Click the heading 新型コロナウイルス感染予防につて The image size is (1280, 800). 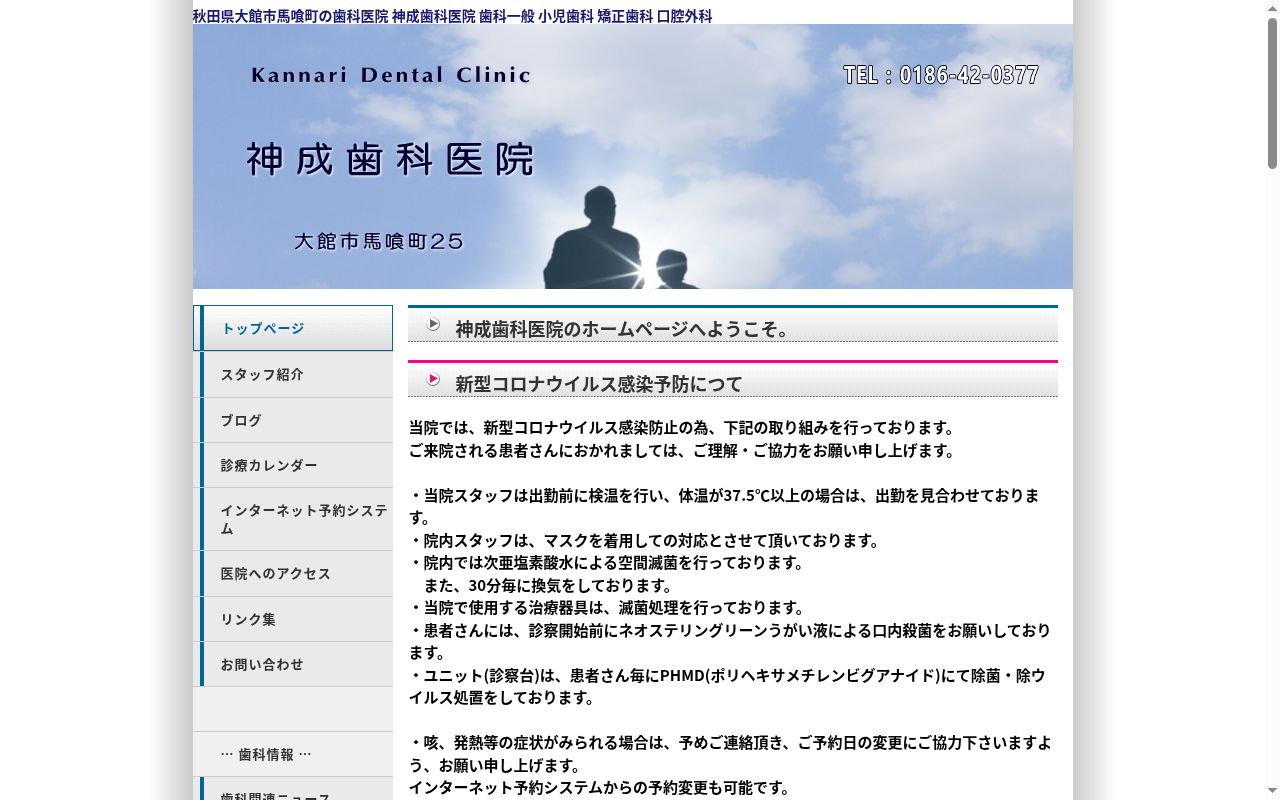(599, 384)
